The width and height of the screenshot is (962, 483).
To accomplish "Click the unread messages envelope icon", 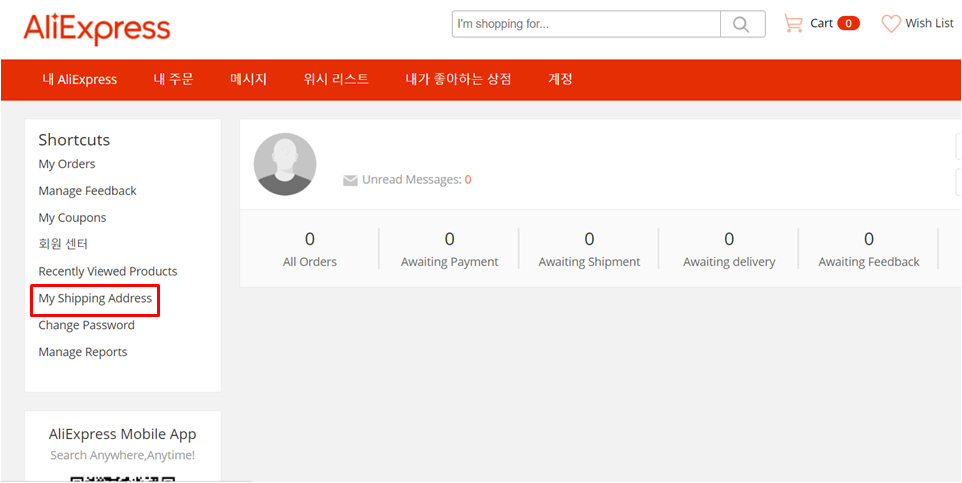I will [x=350, y=180].
